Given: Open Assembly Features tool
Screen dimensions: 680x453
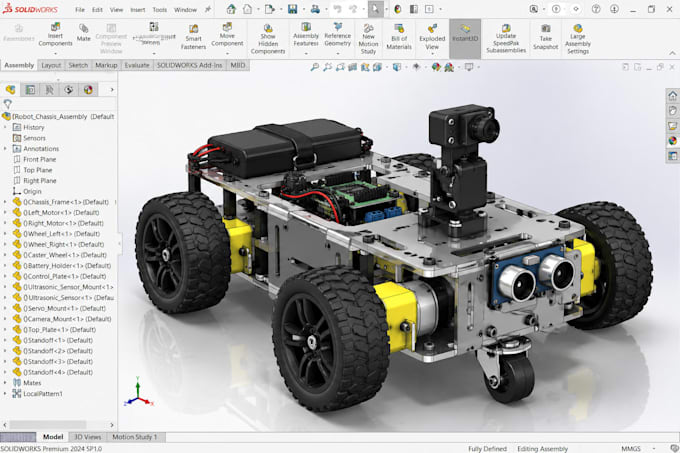Looking at the screenshot, I should (x=306, y=35).
